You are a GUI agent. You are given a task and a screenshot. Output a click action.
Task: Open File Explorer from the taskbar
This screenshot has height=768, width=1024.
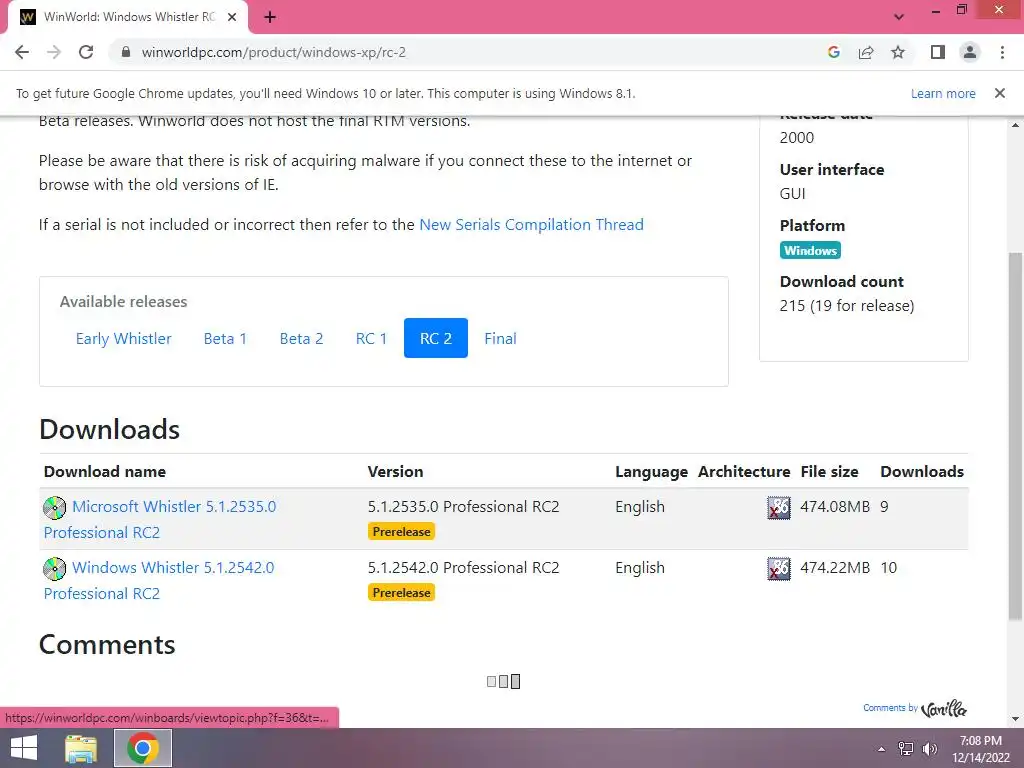(x=81, y=748)
